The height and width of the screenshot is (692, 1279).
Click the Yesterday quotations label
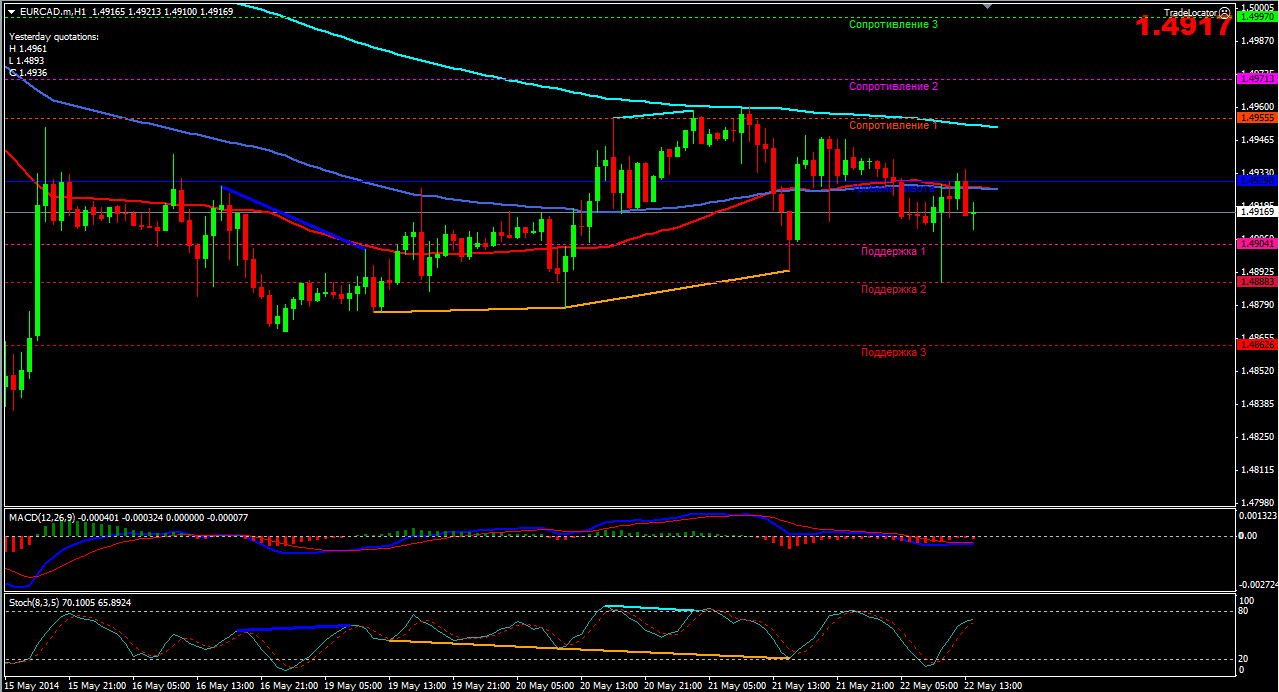coord(54,36)
